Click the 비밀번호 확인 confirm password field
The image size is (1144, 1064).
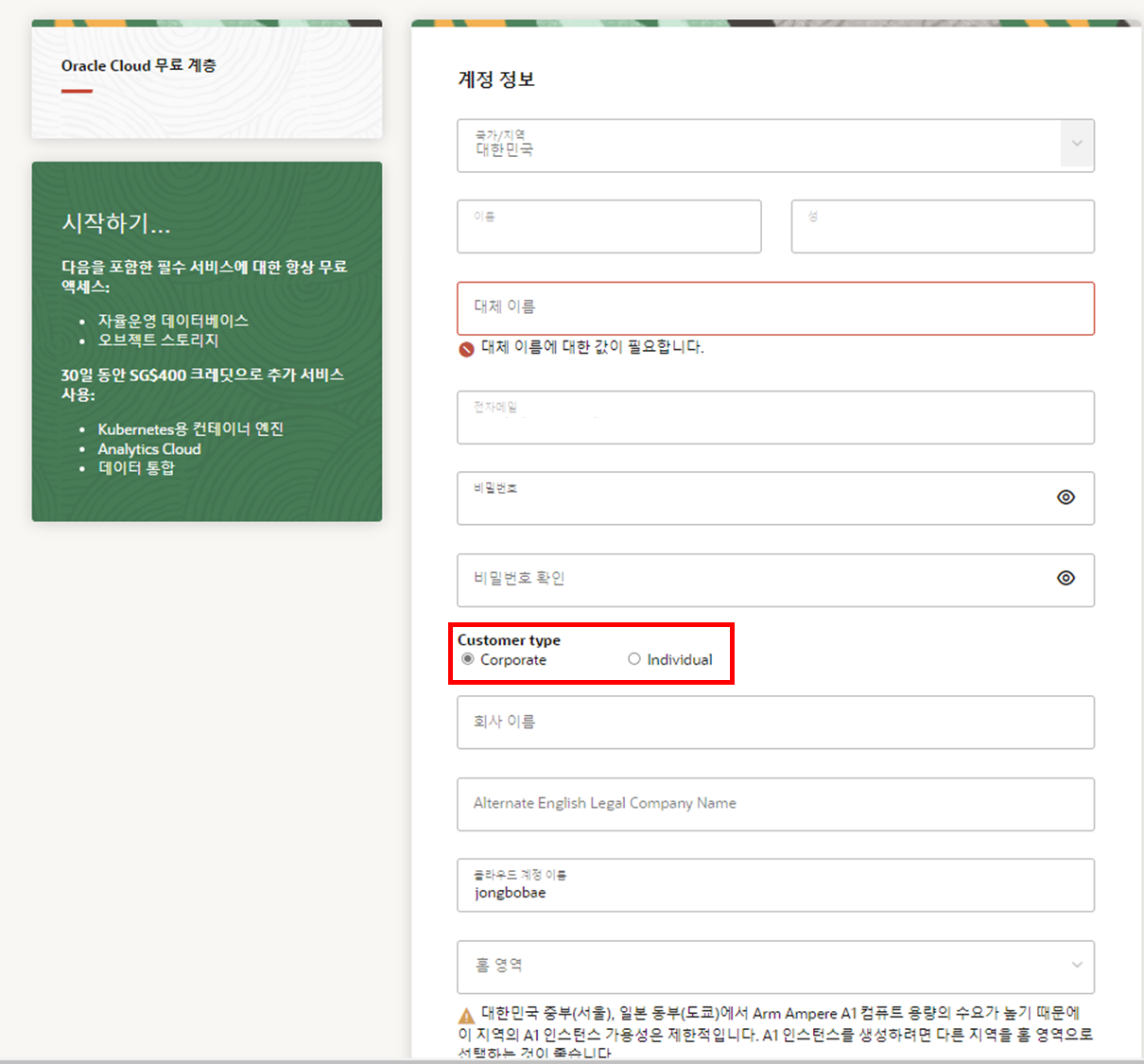tap(775, 580)
